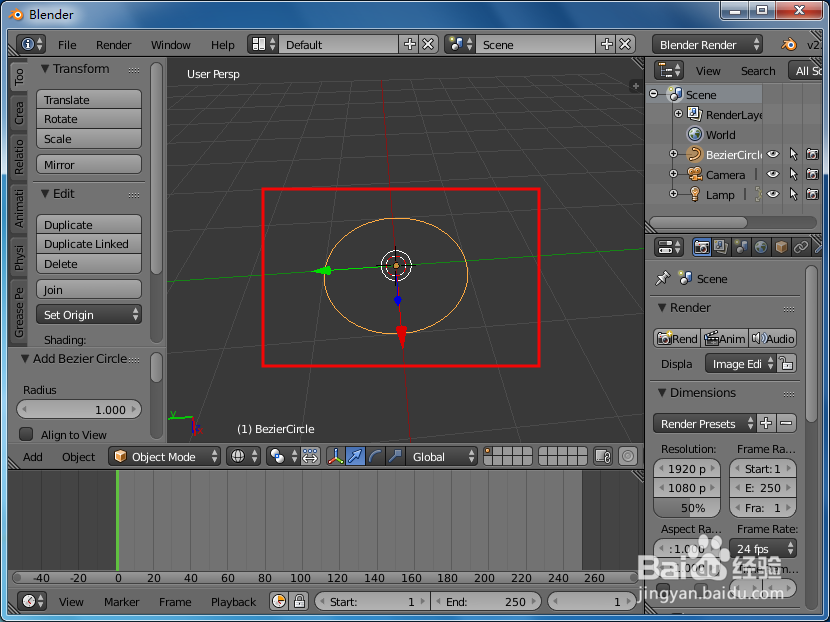
Task: Enable the scale manipulator icon
Action: tap(395, 456)
